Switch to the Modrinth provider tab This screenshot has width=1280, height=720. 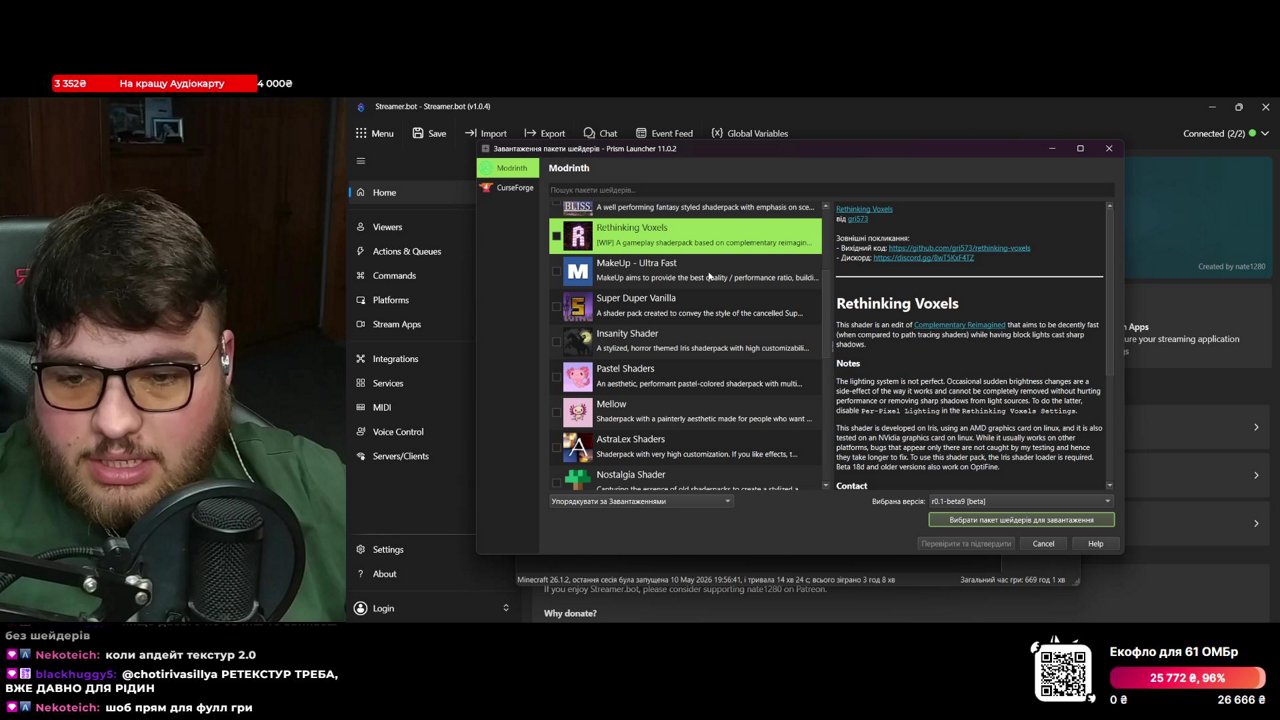click(x=508, y=168)
